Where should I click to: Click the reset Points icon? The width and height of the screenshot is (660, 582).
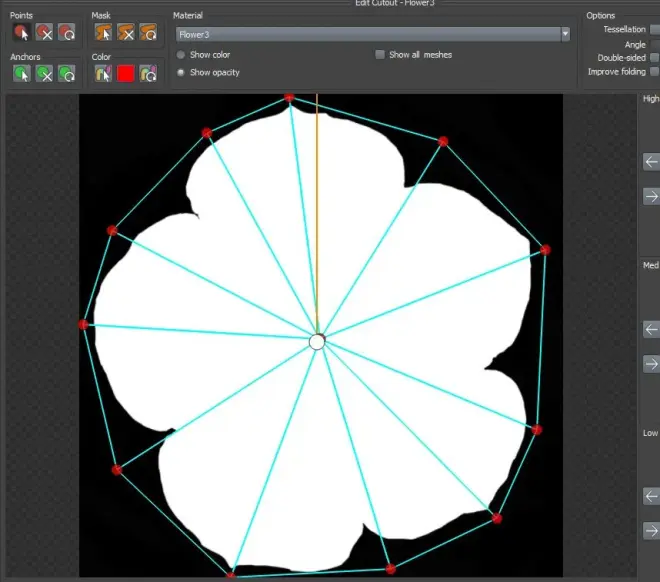coord(67,32)
